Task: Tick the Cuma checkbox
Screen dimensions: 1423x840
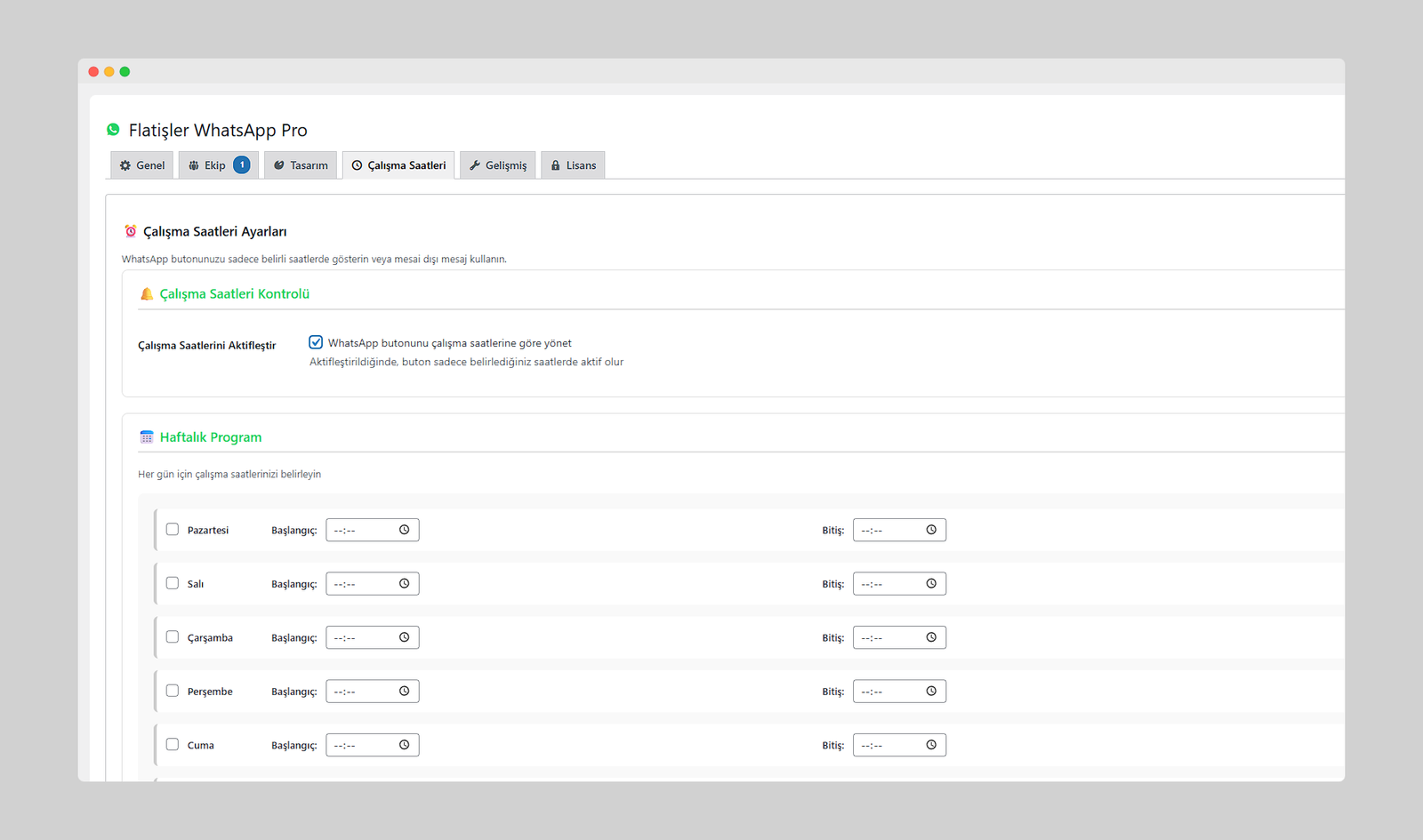Action: tap(173, 745)
